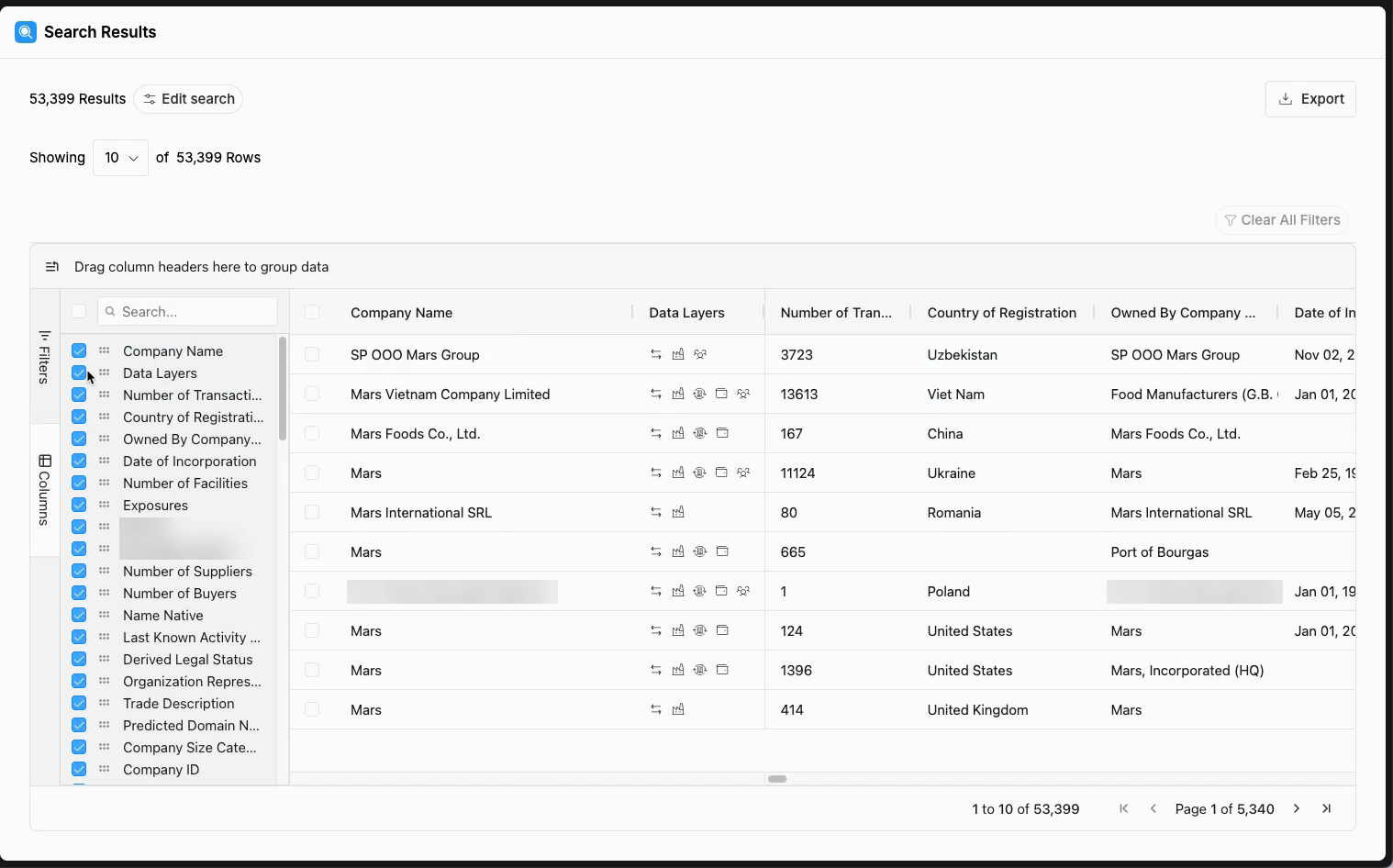
Task: Toggle the Date of Incorporation column checkbox
Action: [79, 461]
